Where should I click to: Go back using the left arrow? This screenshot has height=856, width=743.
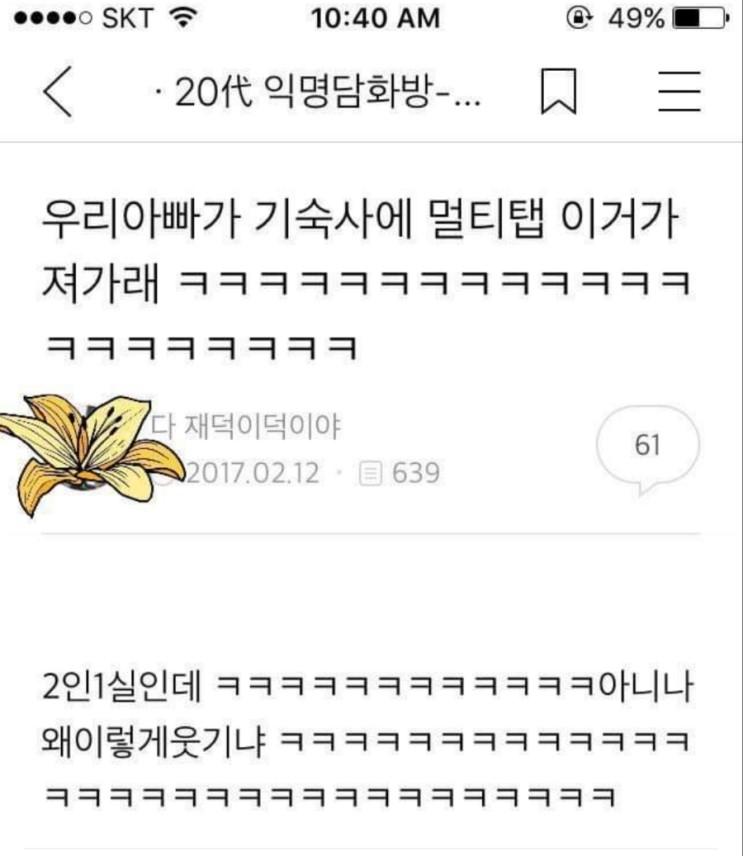coord(58,91)
